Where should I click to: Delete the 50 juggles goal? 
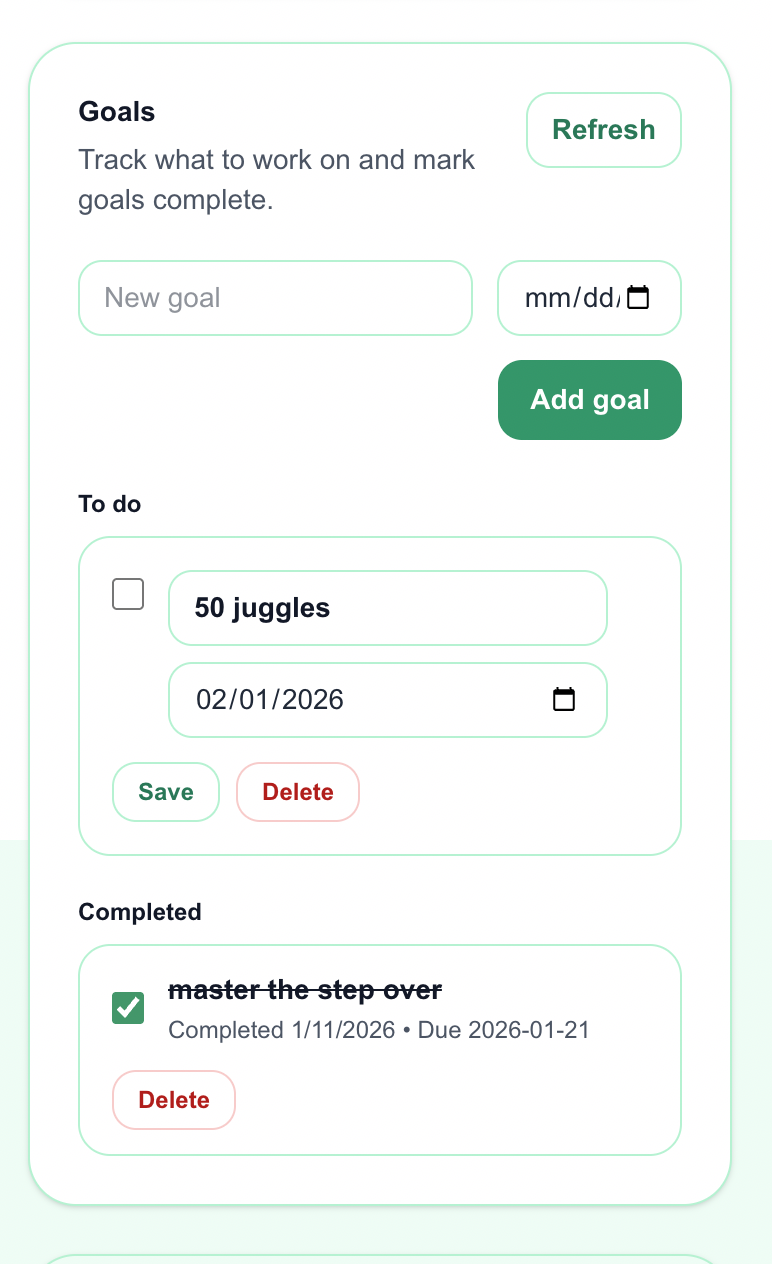click(x=297, y=791)
